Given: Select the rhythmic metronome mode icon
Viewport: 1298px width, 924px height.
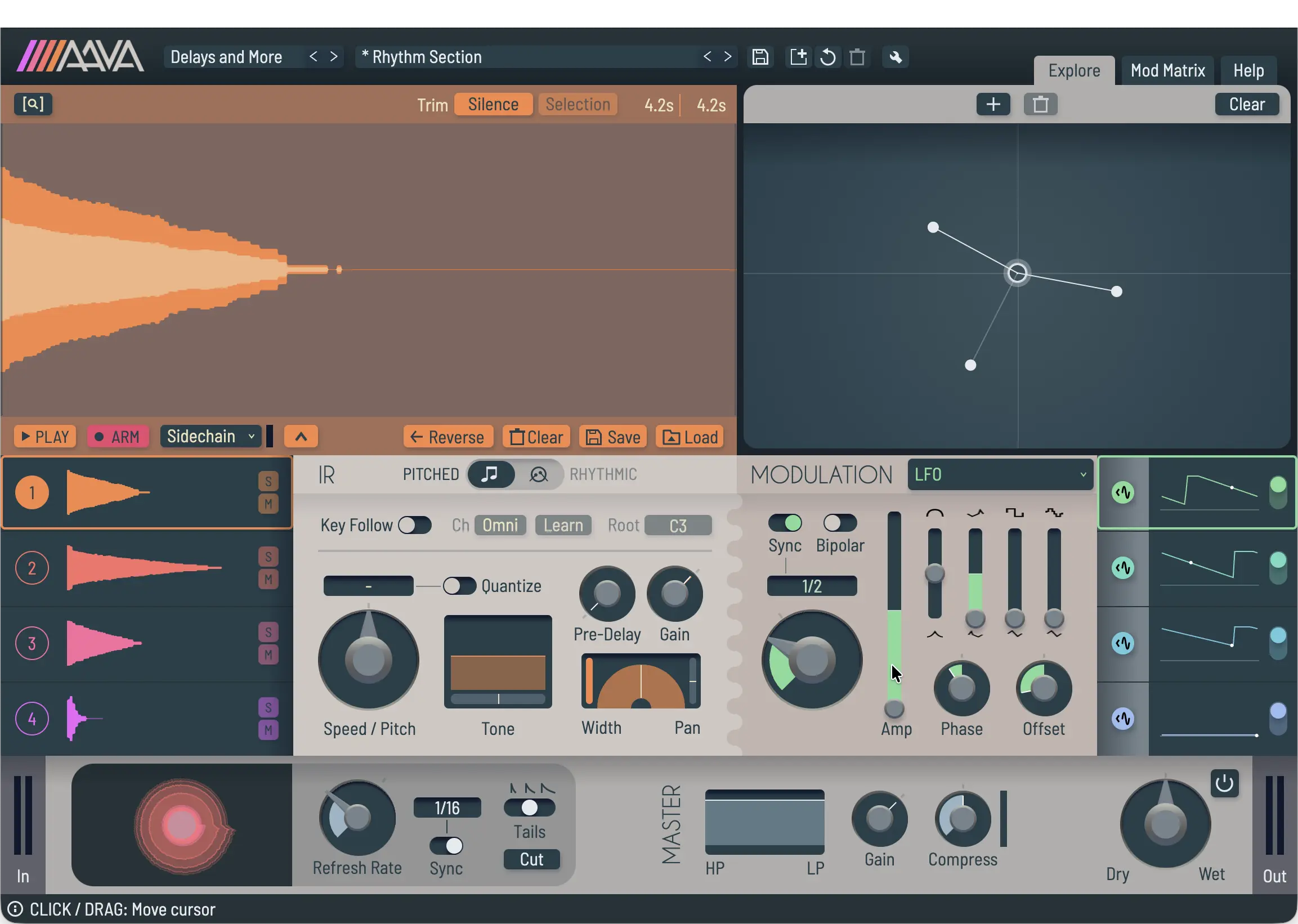Looking at the screenshot, I should pos(538,474).
